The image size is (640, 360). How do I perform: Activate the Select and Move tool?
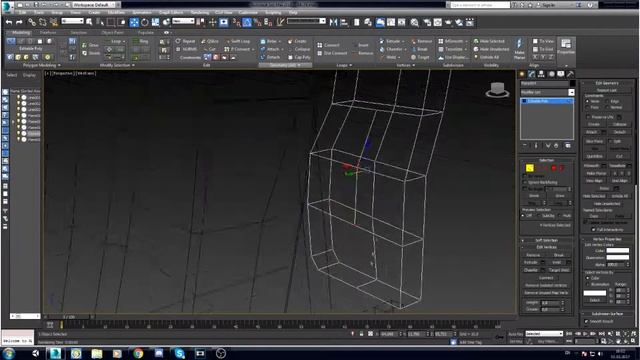click(134, 22)
